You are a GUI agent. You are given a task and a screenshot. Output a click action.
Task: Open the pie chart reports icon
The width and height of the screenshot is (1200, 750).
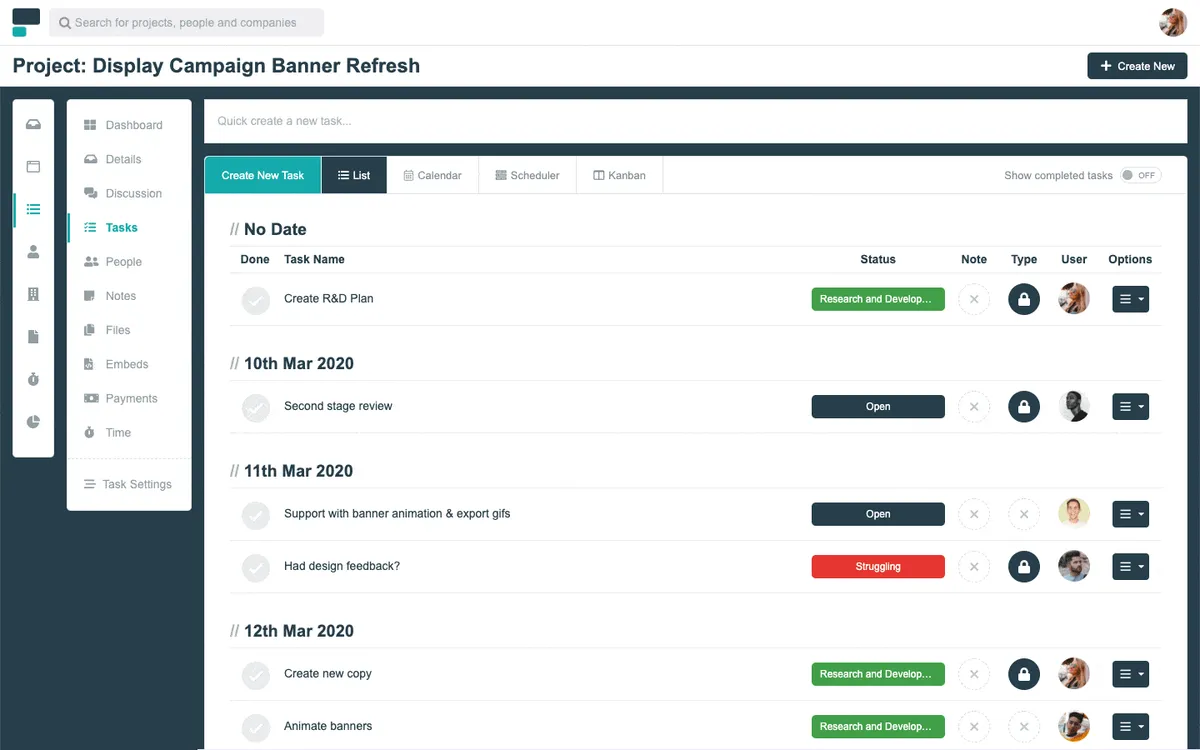[x=33, y=422]
